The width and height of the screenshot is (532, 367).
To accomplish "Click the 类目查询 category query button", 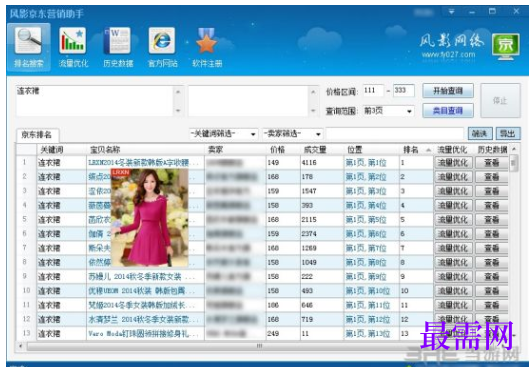I will 448,111.
